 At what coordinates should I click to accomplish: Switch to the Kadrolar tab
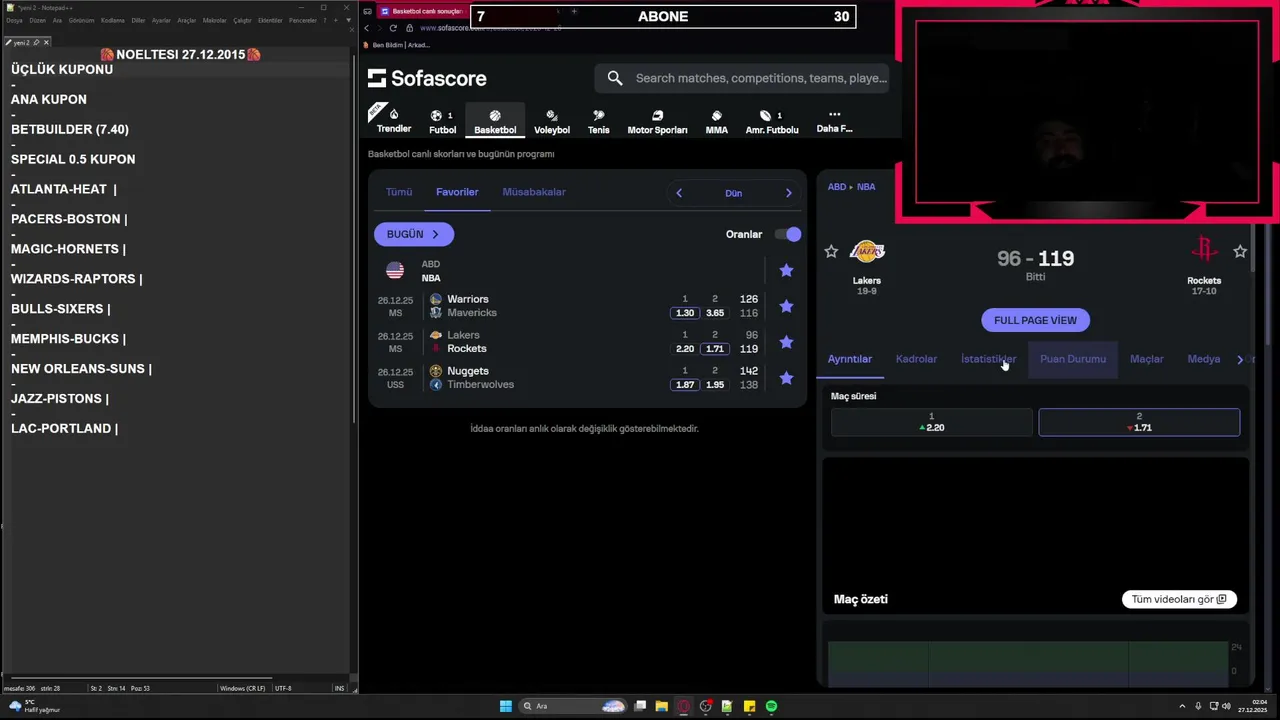(916, 359)
